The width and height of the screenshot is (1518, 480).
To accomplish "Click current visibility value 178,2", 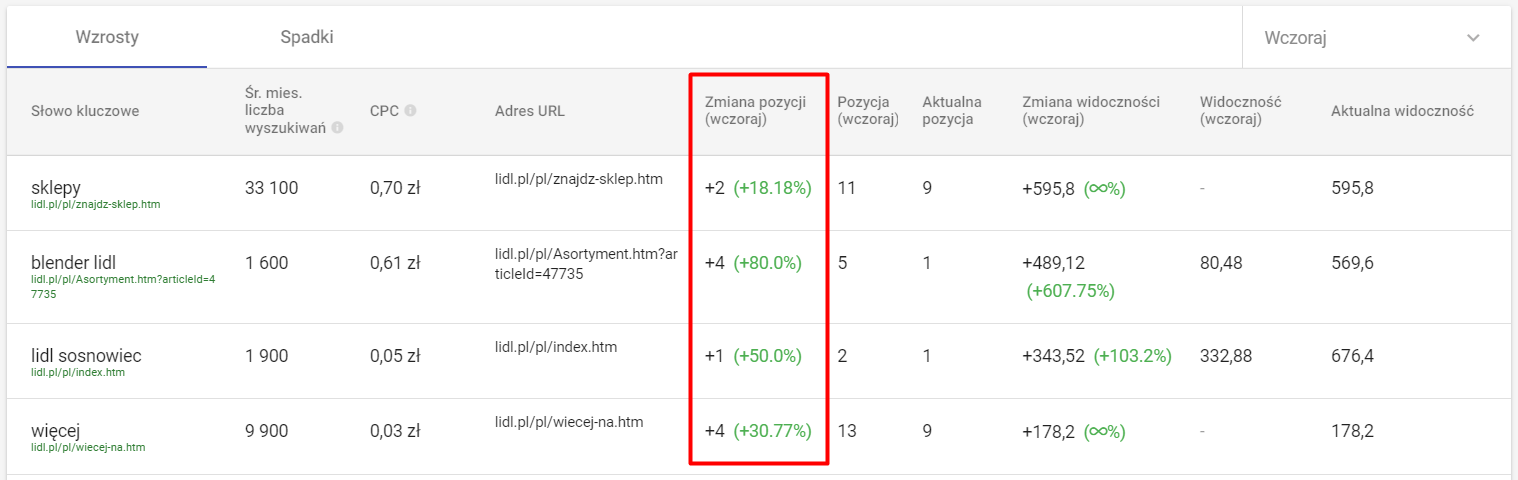I will pyautogui.click(x=1352, y=431).
